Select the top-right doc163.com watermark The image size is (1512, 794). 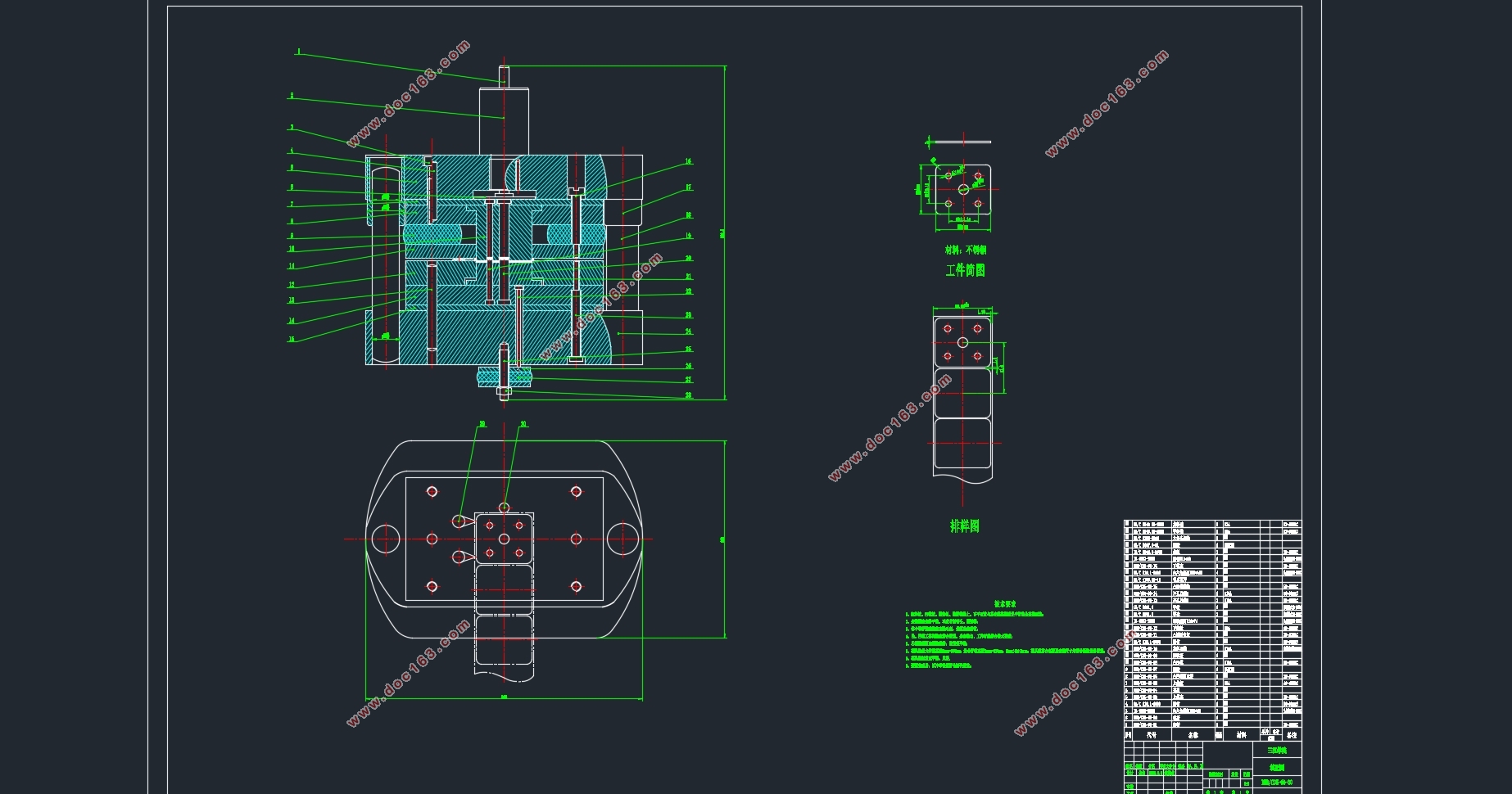1106,104
